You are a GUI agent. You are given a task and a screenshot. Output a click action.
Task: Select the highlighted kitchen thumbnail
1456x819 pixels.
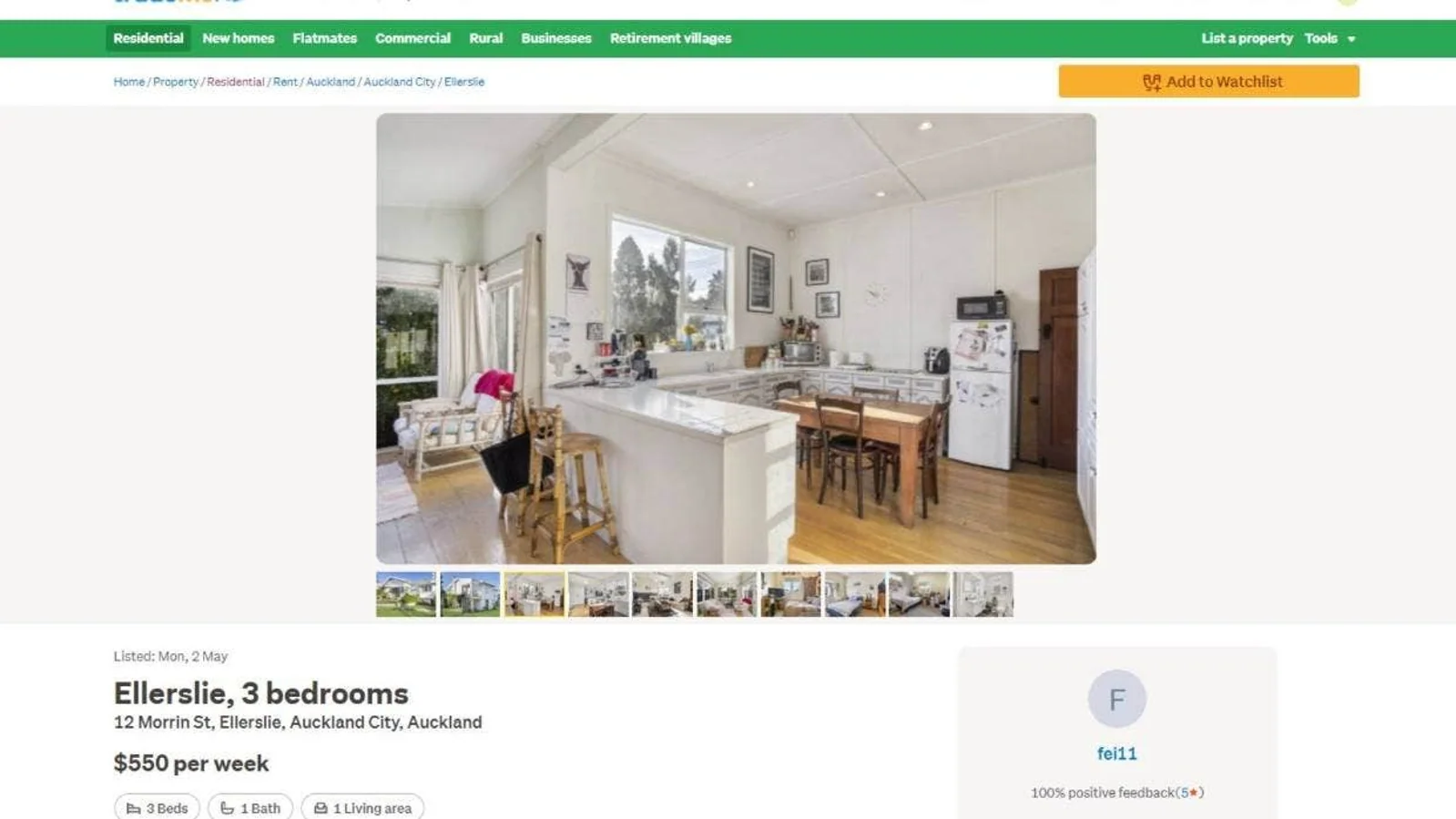pos(535,594)
